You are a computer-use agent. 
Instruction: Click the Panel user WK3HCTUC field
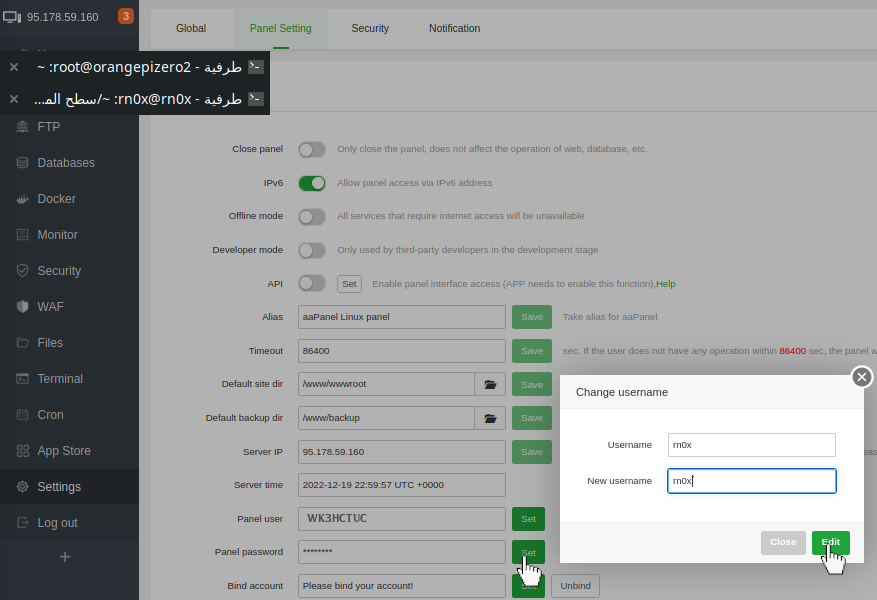click(402, 519)
